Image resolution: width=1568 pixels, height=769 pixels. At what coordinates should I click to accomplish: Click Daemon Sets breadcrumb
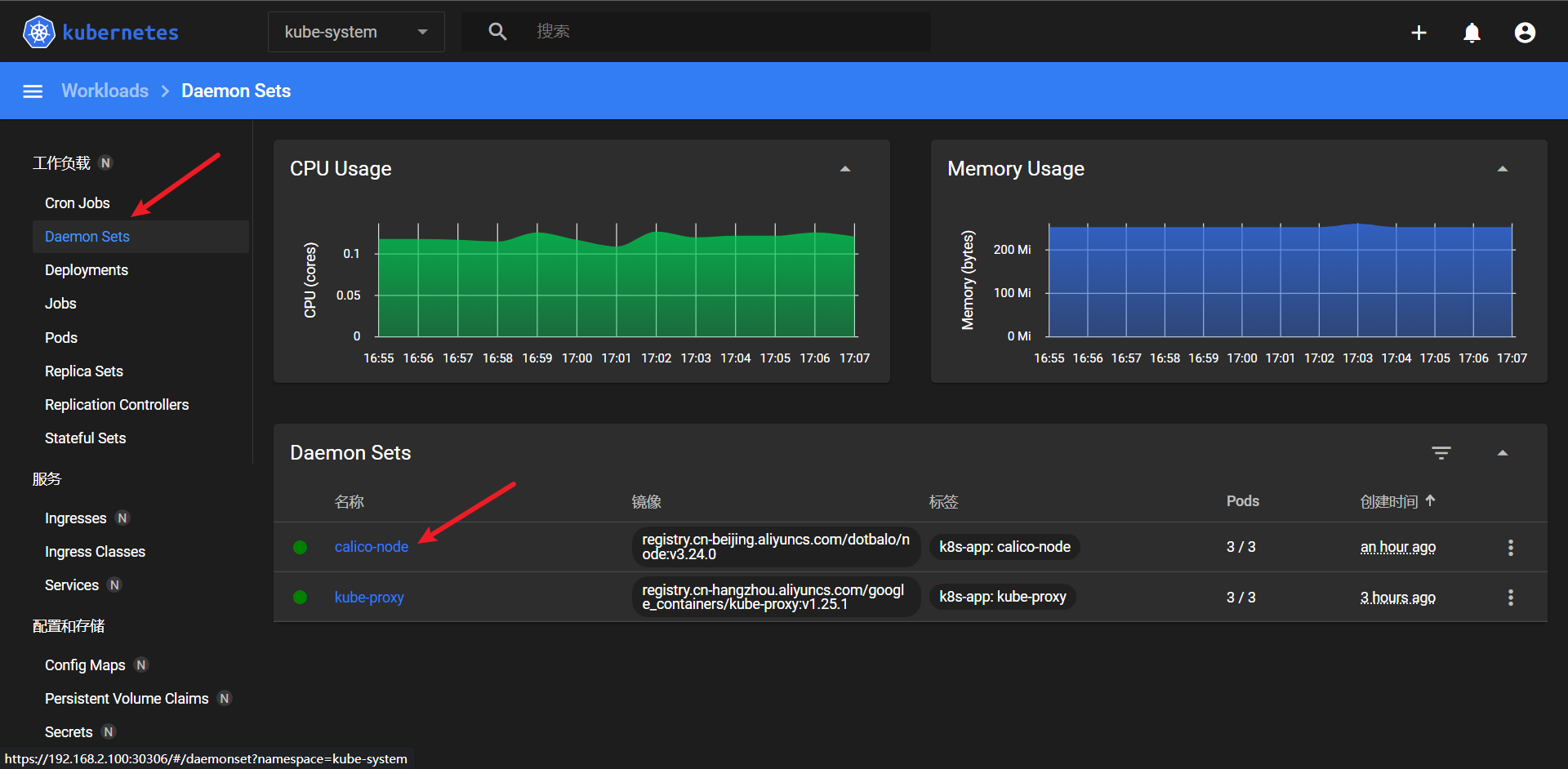236,91
